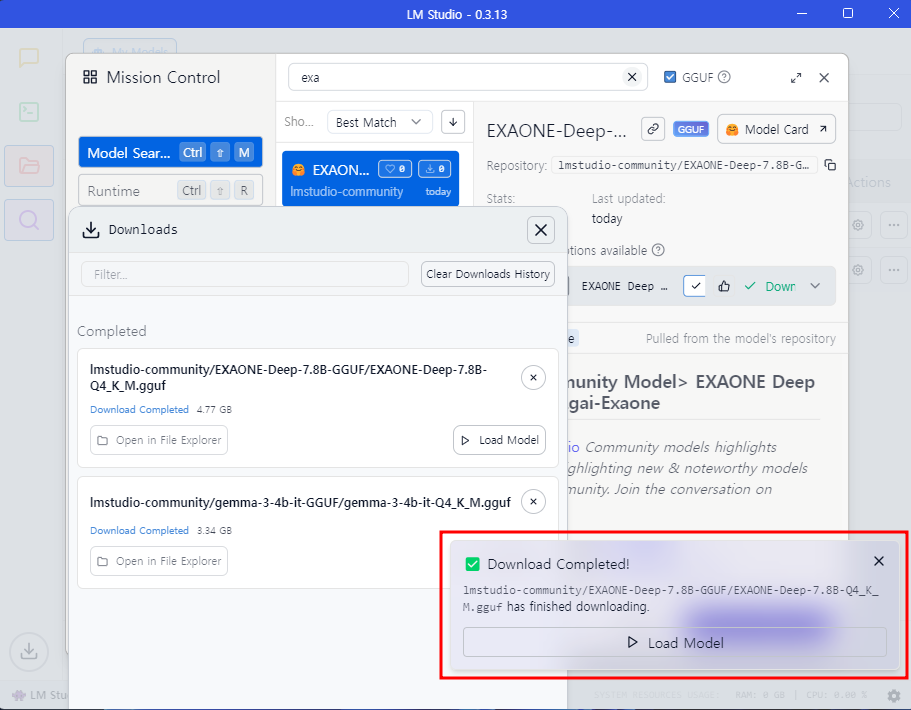Open second row more options ellipsis
Image resolution: width=911 pixels, height=710 pixels.
pyautogui.click(x=894, y=270)
